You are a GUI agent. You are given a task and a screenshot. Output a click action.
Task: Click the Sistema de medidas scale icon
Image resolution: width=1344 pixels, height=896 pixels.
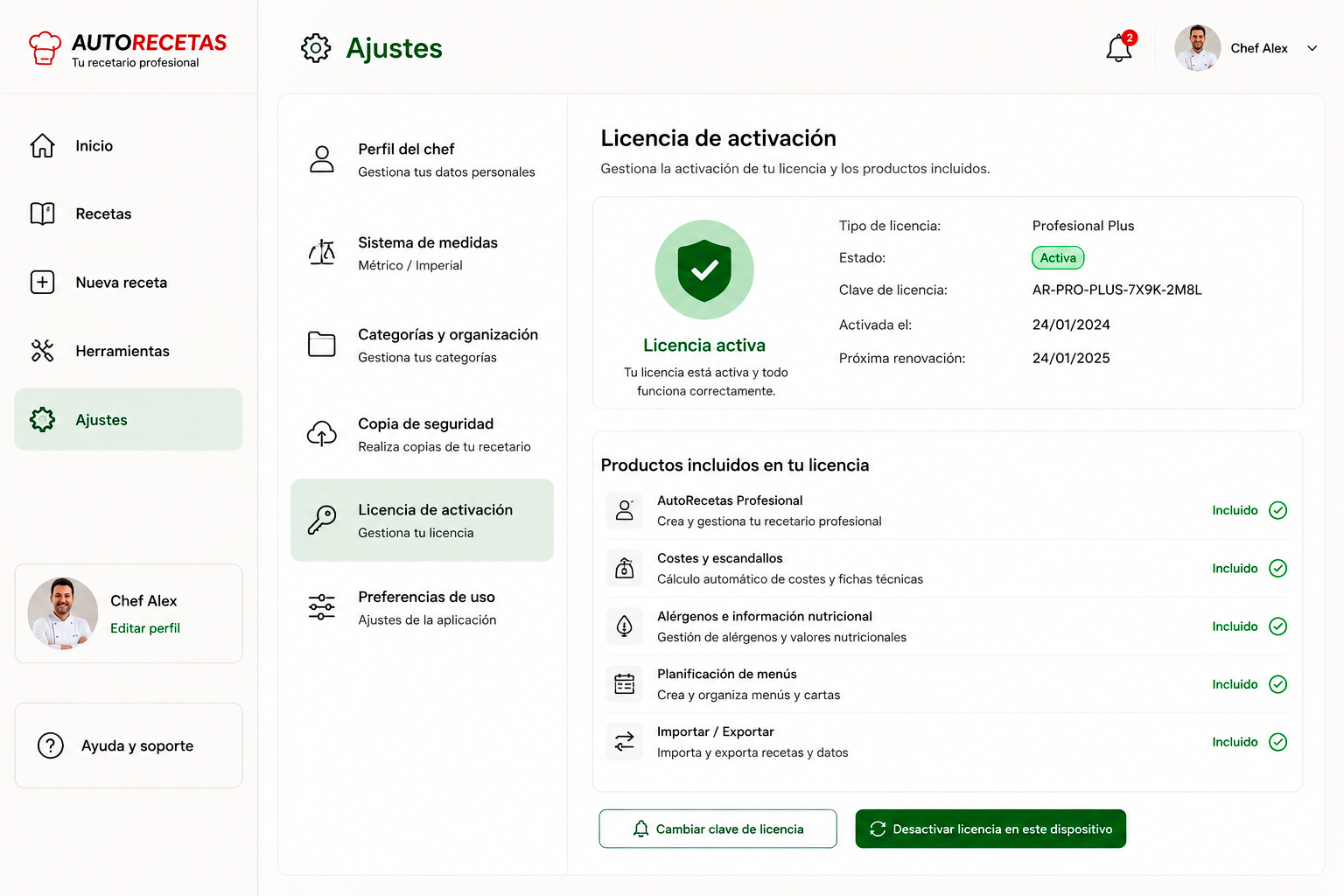coord(322,252)
